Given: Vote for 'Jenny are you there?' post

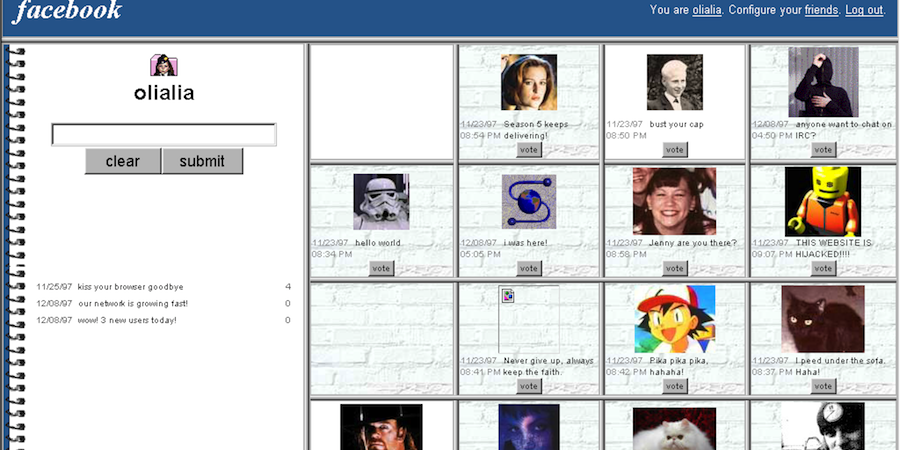Looking at the screenshot, I should pos(674,268).
